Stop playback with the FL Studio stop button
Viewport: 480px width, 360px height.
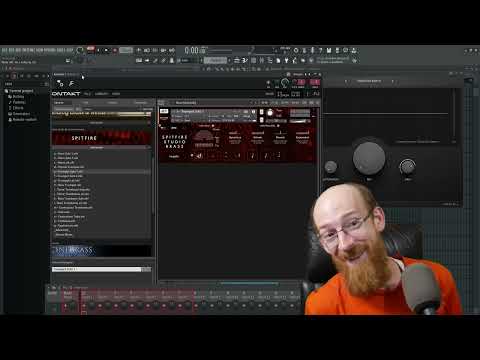(x=107, y=50)
